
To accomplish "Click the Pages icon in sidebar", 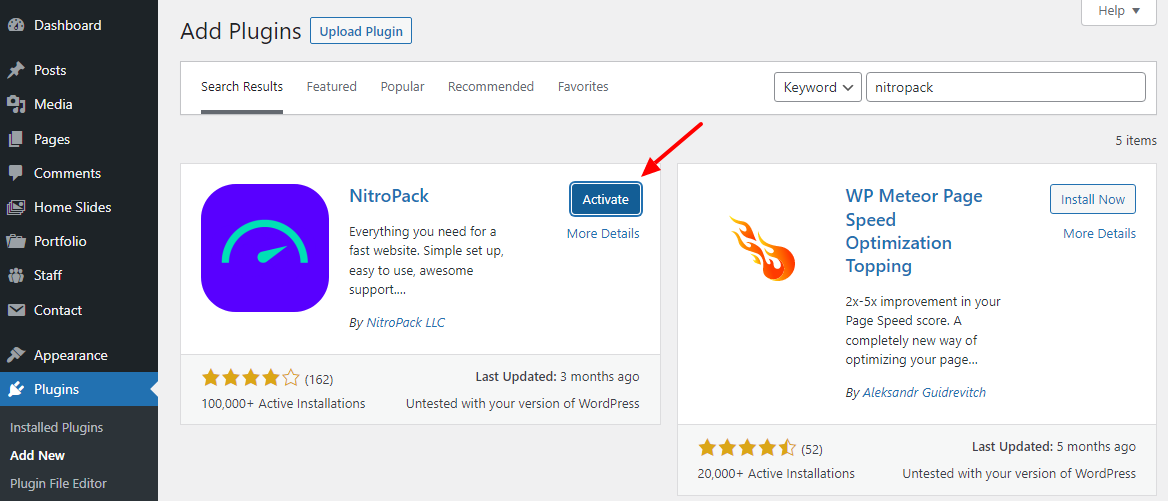I will [16, 139].
